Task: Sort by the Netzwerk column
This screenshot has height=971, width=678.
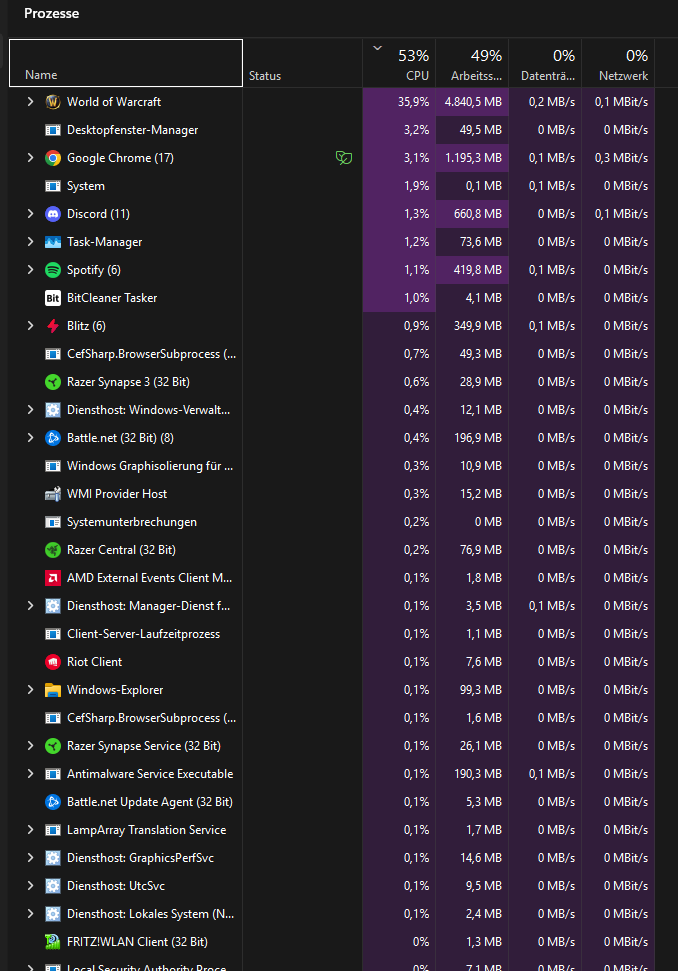Action: click(x=622, y=66)
